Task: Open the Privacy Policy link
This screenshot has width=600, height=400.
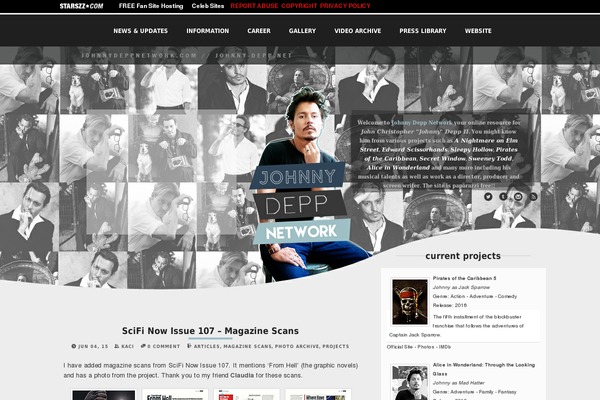Action: [x=345, y=6]
